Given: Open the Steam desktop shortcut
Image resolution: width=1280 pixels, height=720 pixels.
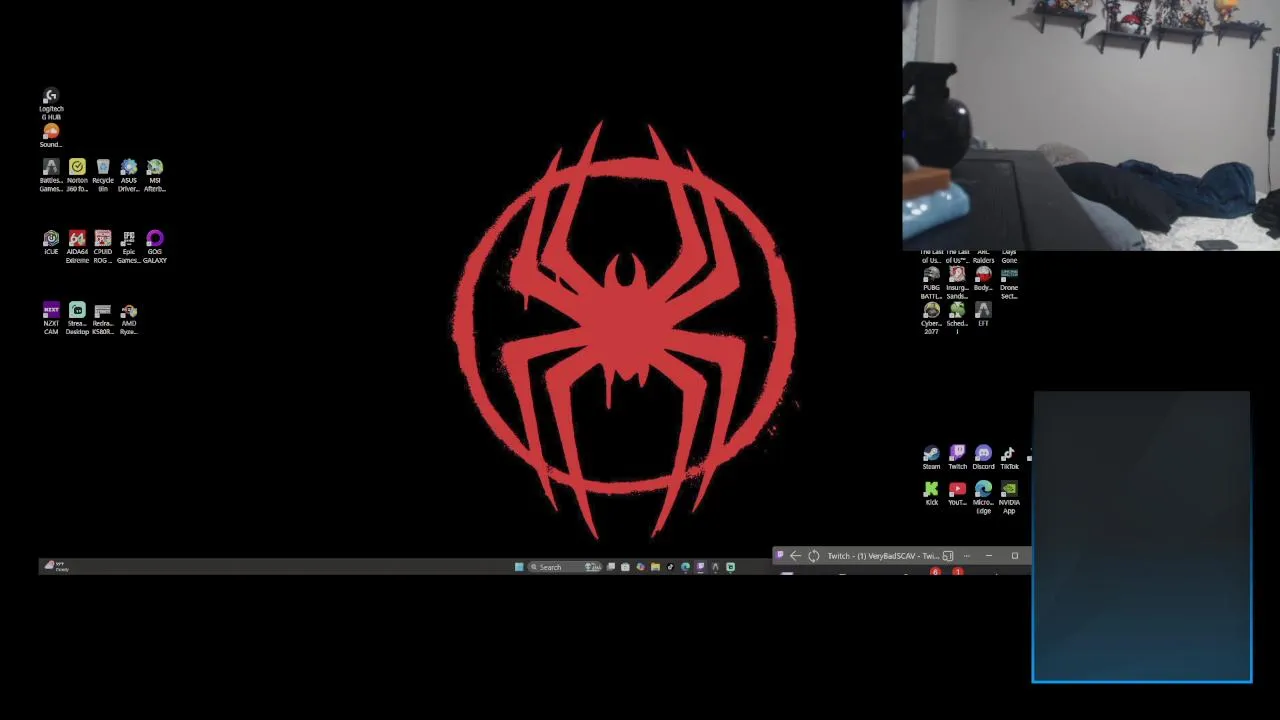Looking at the screenshot, I should pyautogui.click(x=932, y=458).
